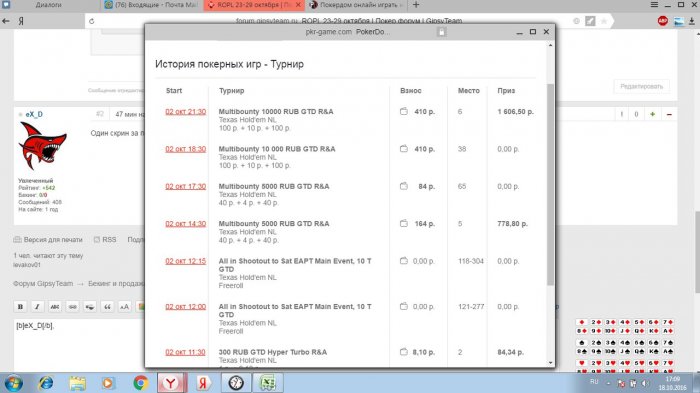Click the Взнос column header
The width and height of the screenshot is (700, 393).
pyautogui.click(x=411, y=91)
